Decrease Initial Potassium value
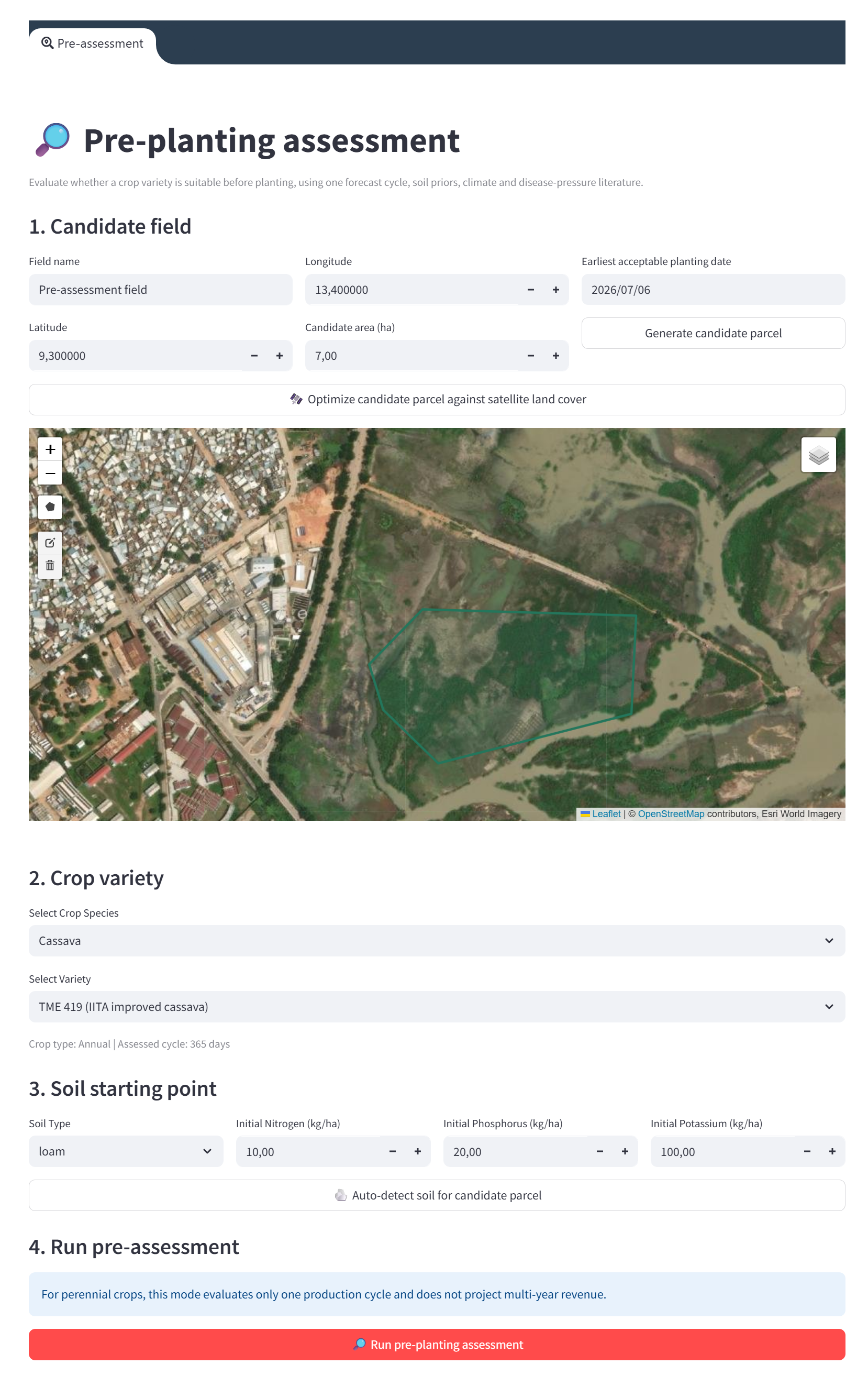This screenshot has height=1387, width=868. [x=807, y=1151]
